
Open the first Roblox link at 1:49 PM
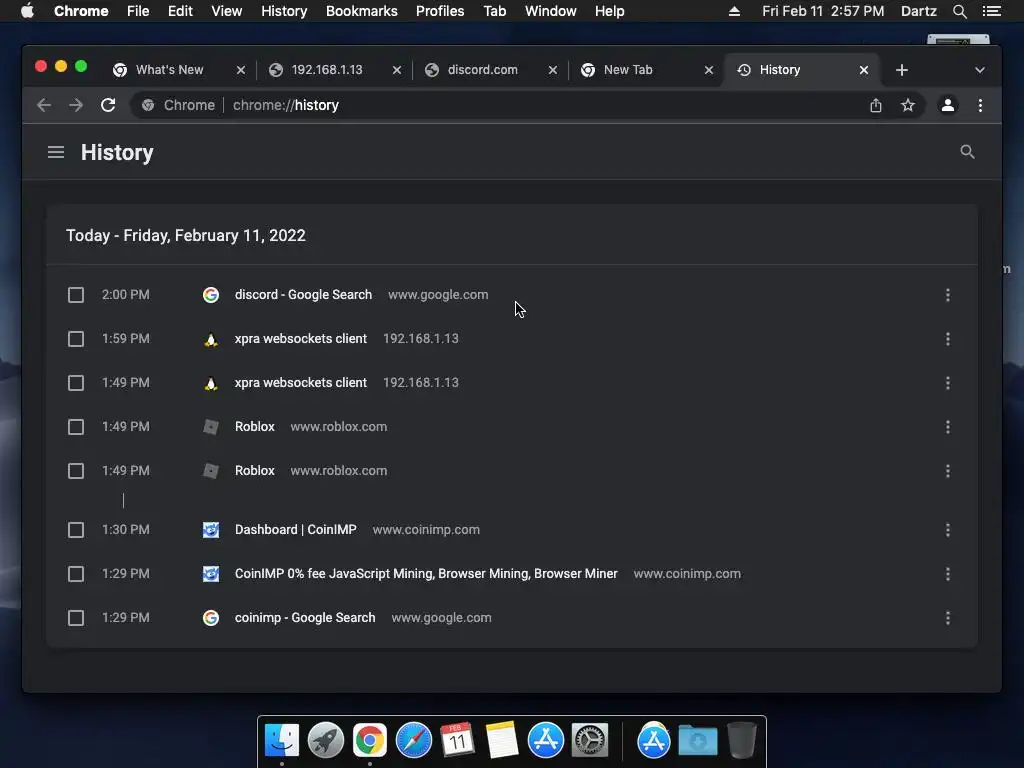(255, 426)
